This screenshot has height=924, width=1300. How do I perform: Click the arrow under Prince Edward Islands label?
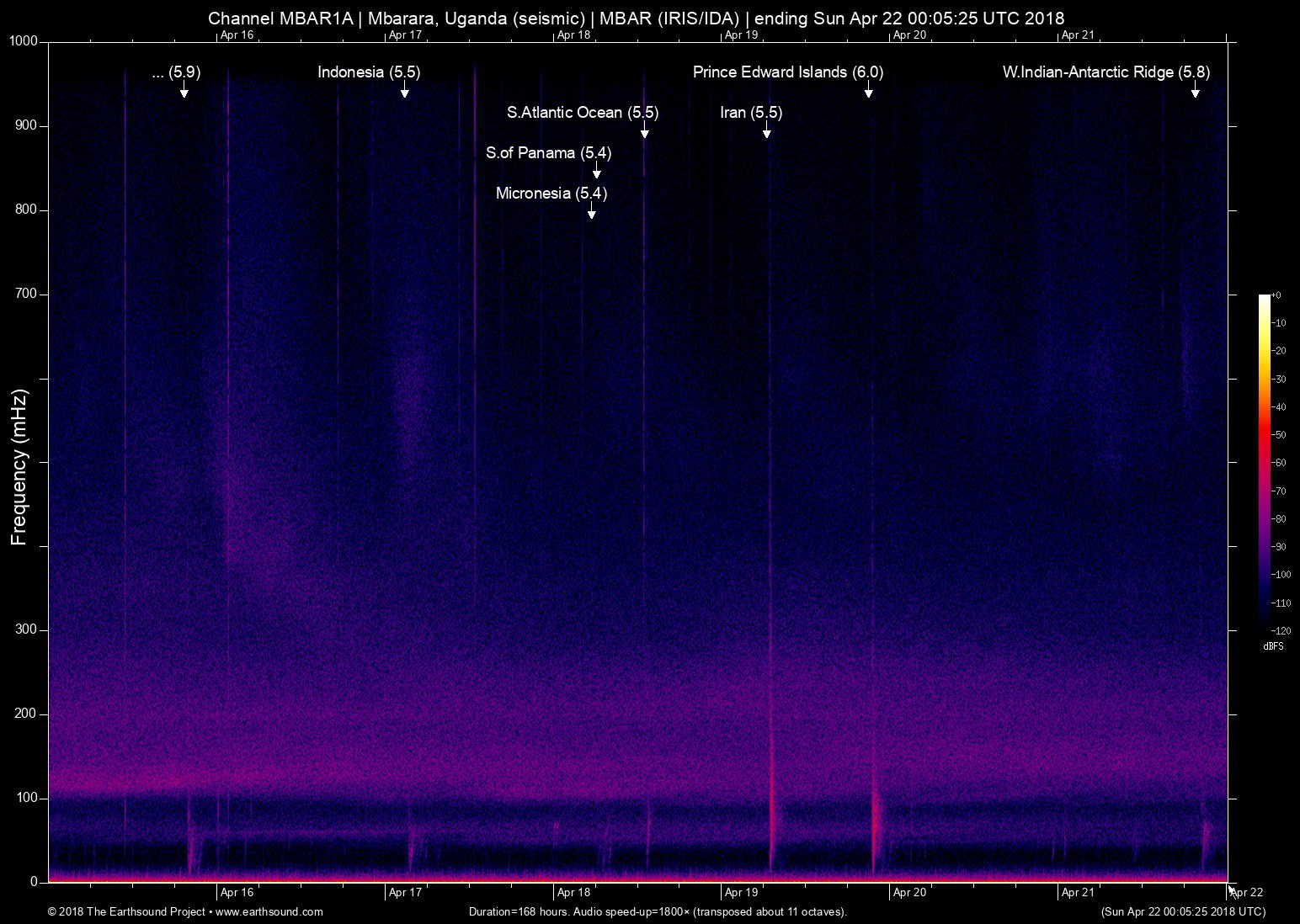click(868, 91)
